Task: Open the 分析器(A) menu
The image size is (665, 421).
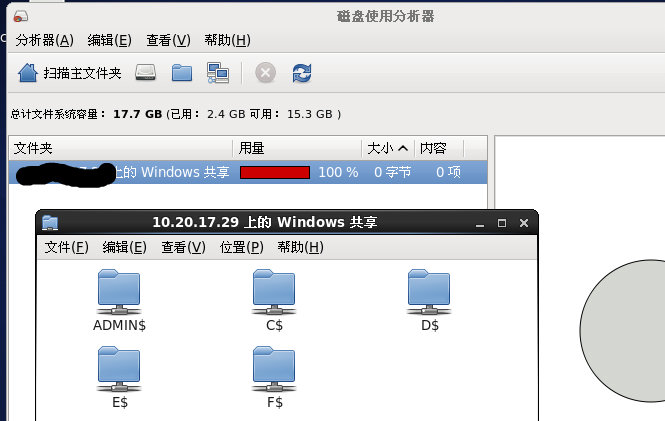Action: (x=45, y=40)
